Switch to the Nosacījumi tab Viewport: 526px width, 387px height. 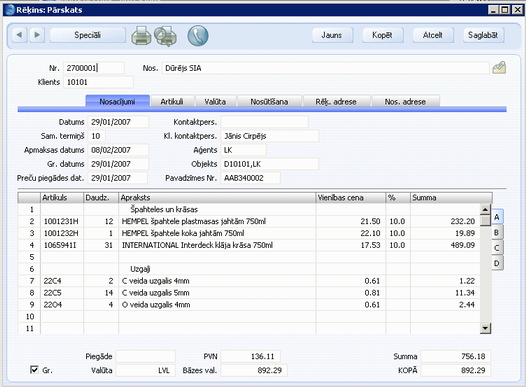[x=117, y=101]
